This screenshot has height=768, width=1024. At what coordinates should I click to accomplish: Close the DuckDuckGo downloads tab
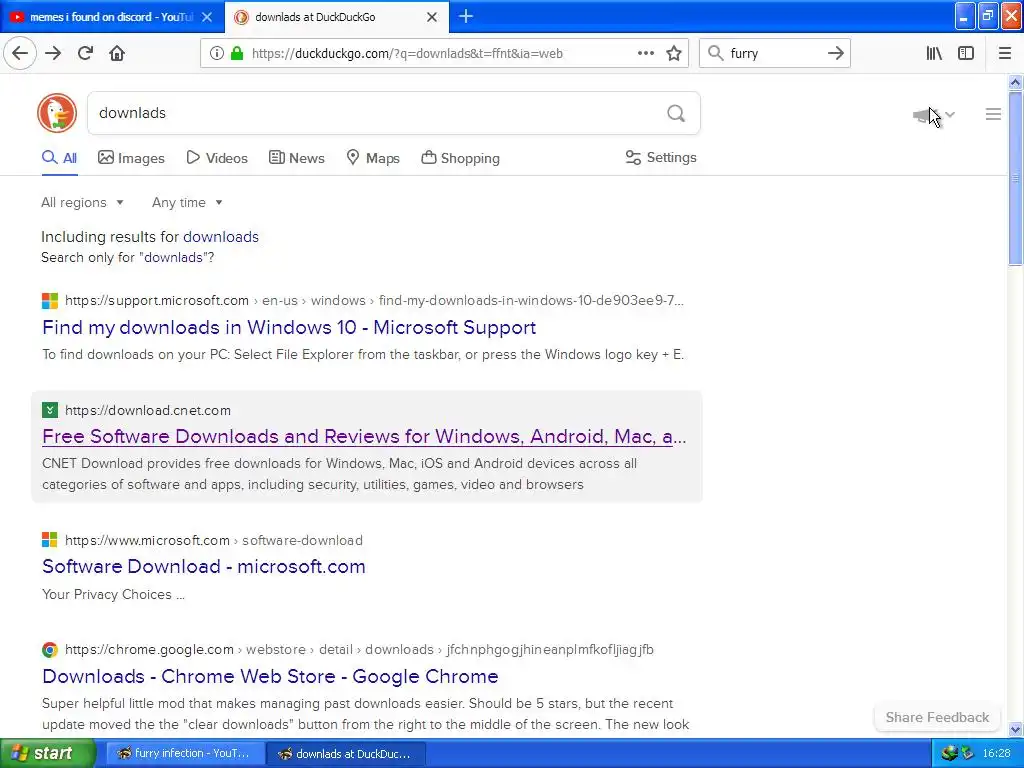coord(432,17)
